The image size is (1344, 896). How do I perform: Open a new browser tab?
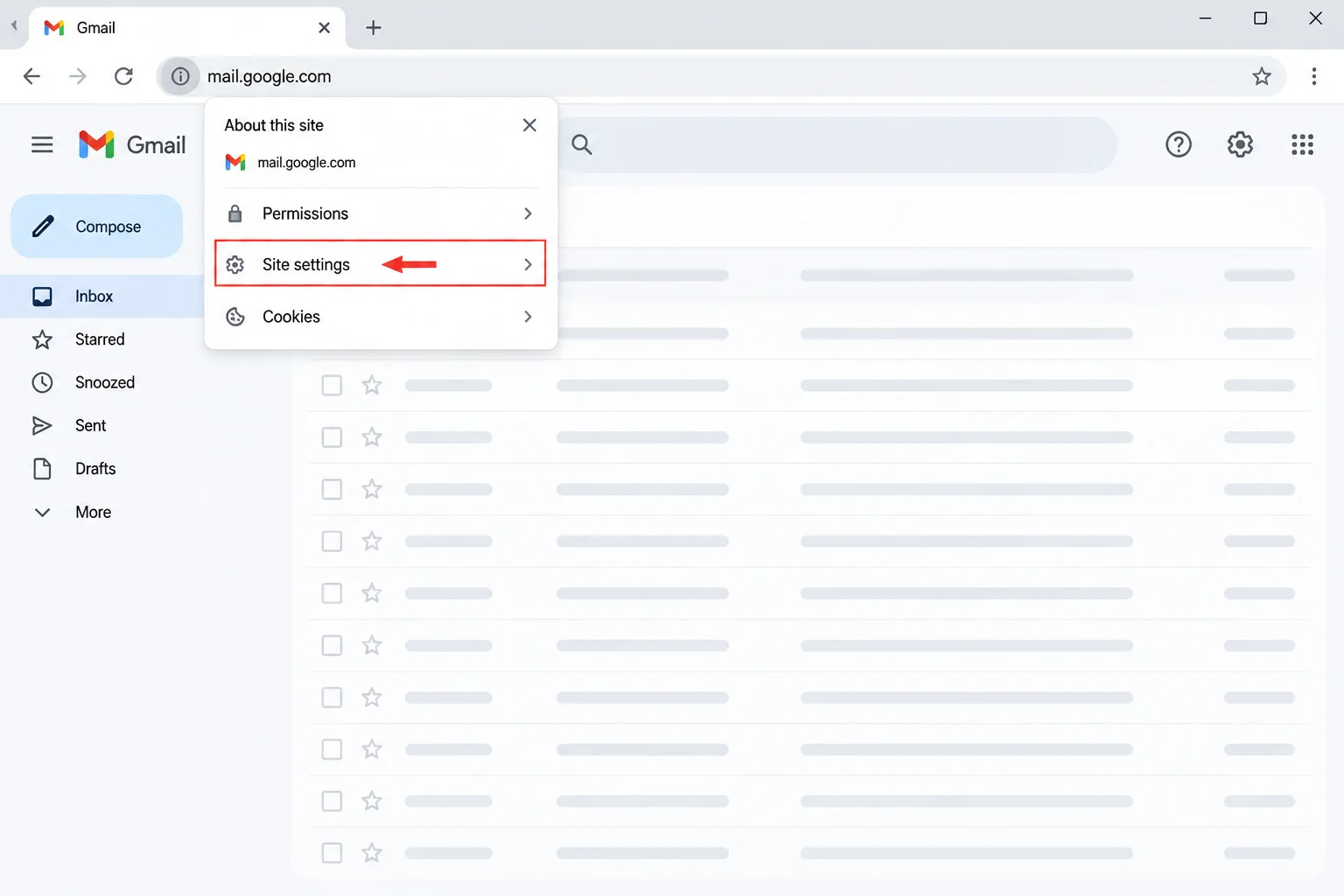(x=374, y=28)
